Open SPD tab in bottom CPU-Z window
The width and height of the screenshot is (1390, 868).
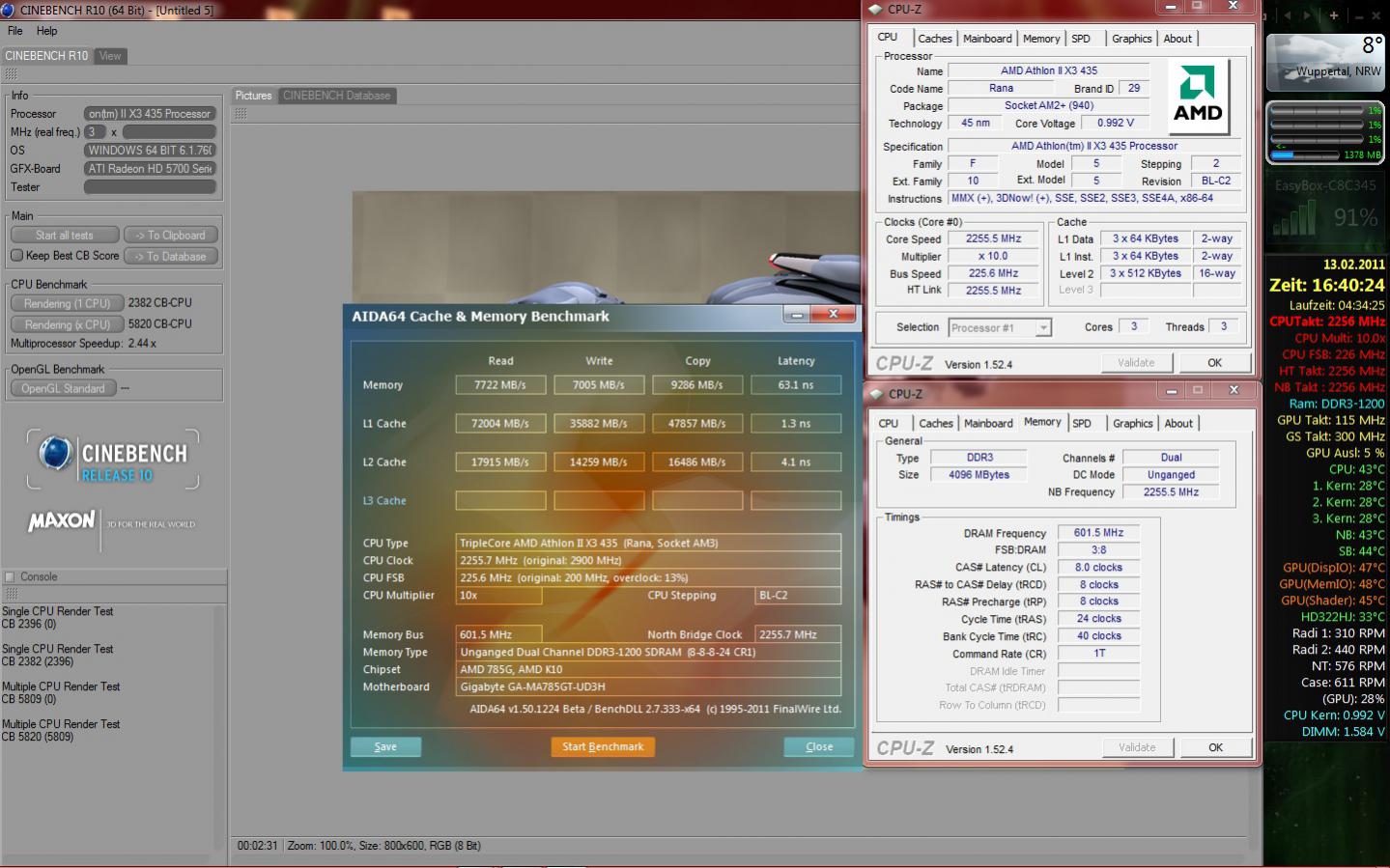pos(1082,424)
